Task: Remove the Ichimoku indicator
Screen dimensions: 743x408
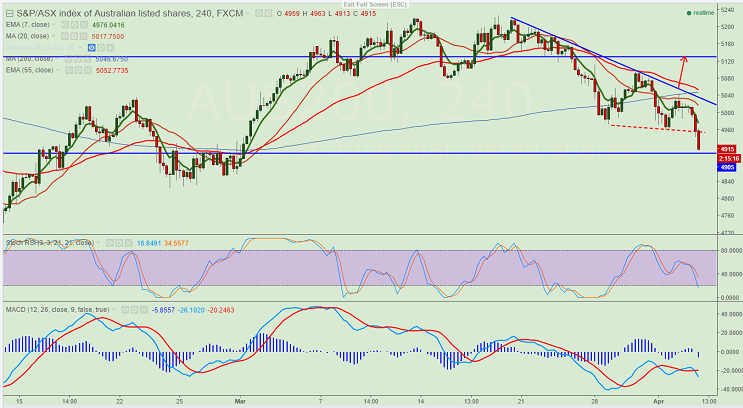Action: 110,47
